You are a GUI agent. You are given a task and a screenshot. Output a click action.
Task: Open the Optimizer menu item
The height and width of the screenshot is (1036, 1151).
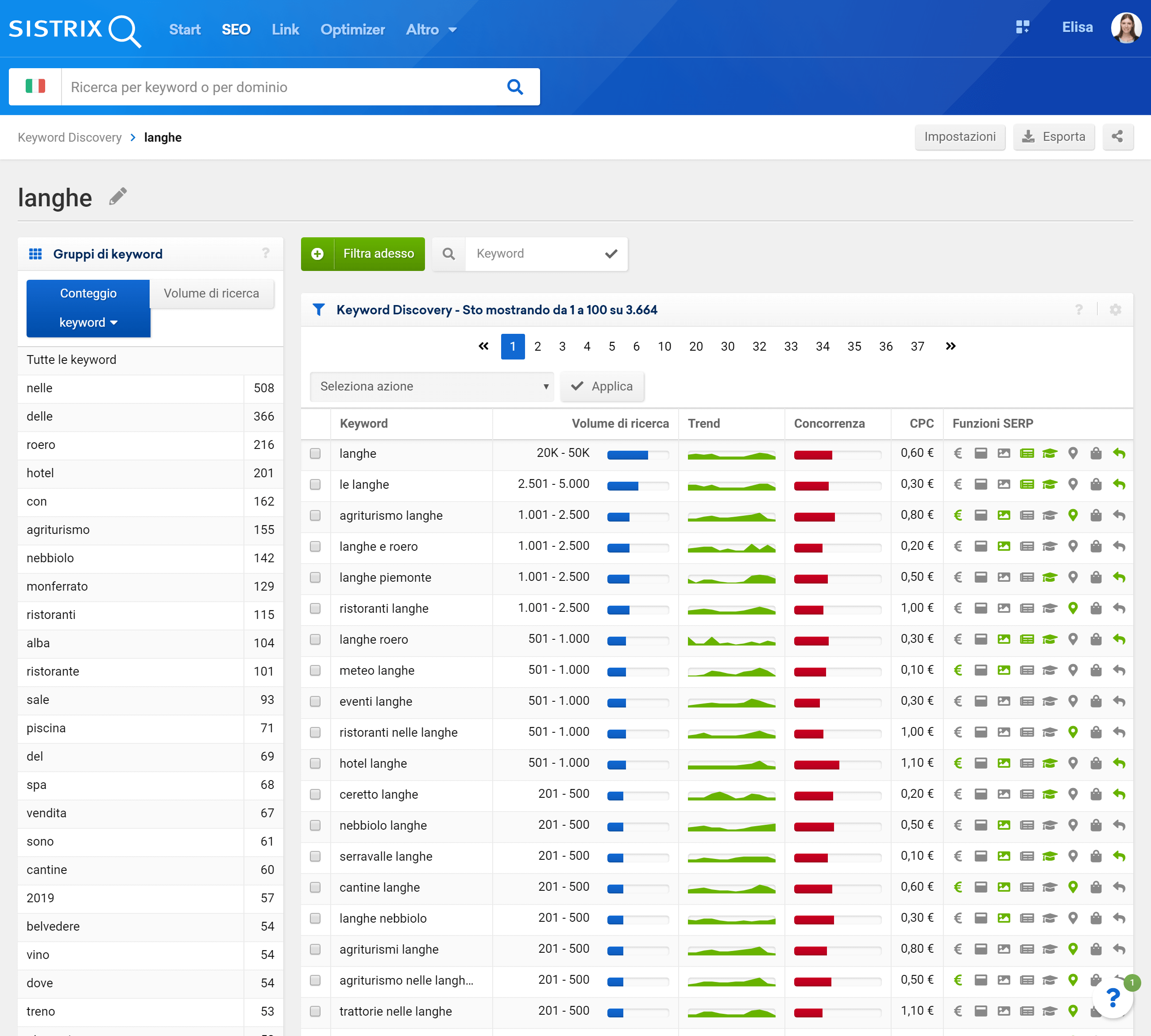[352, 30]
